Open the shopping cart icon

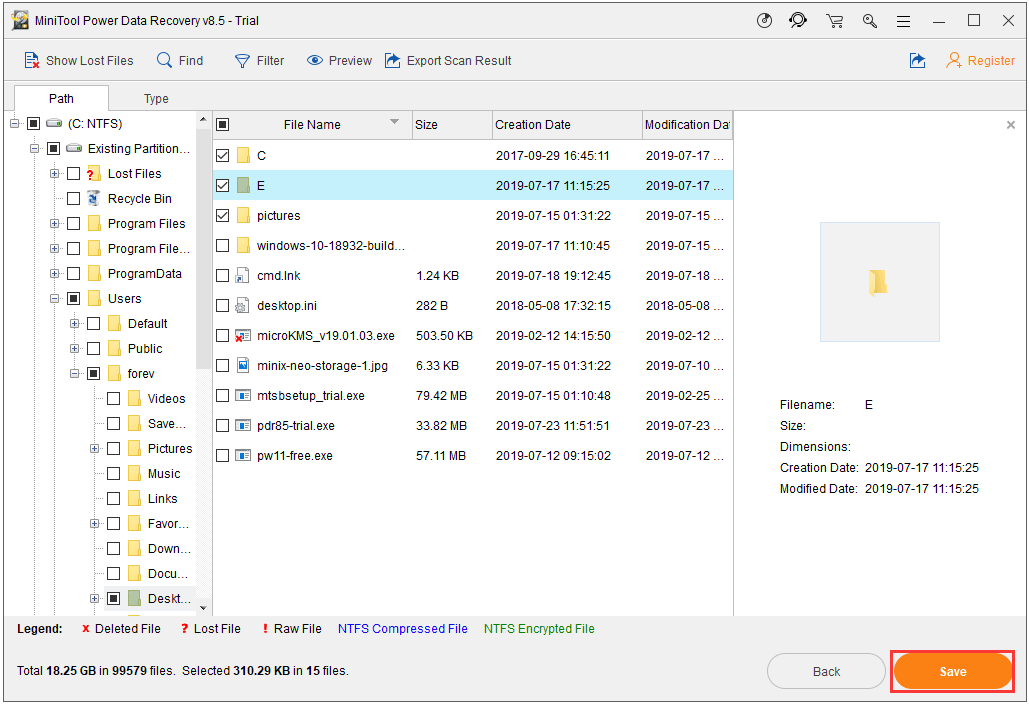835,21
